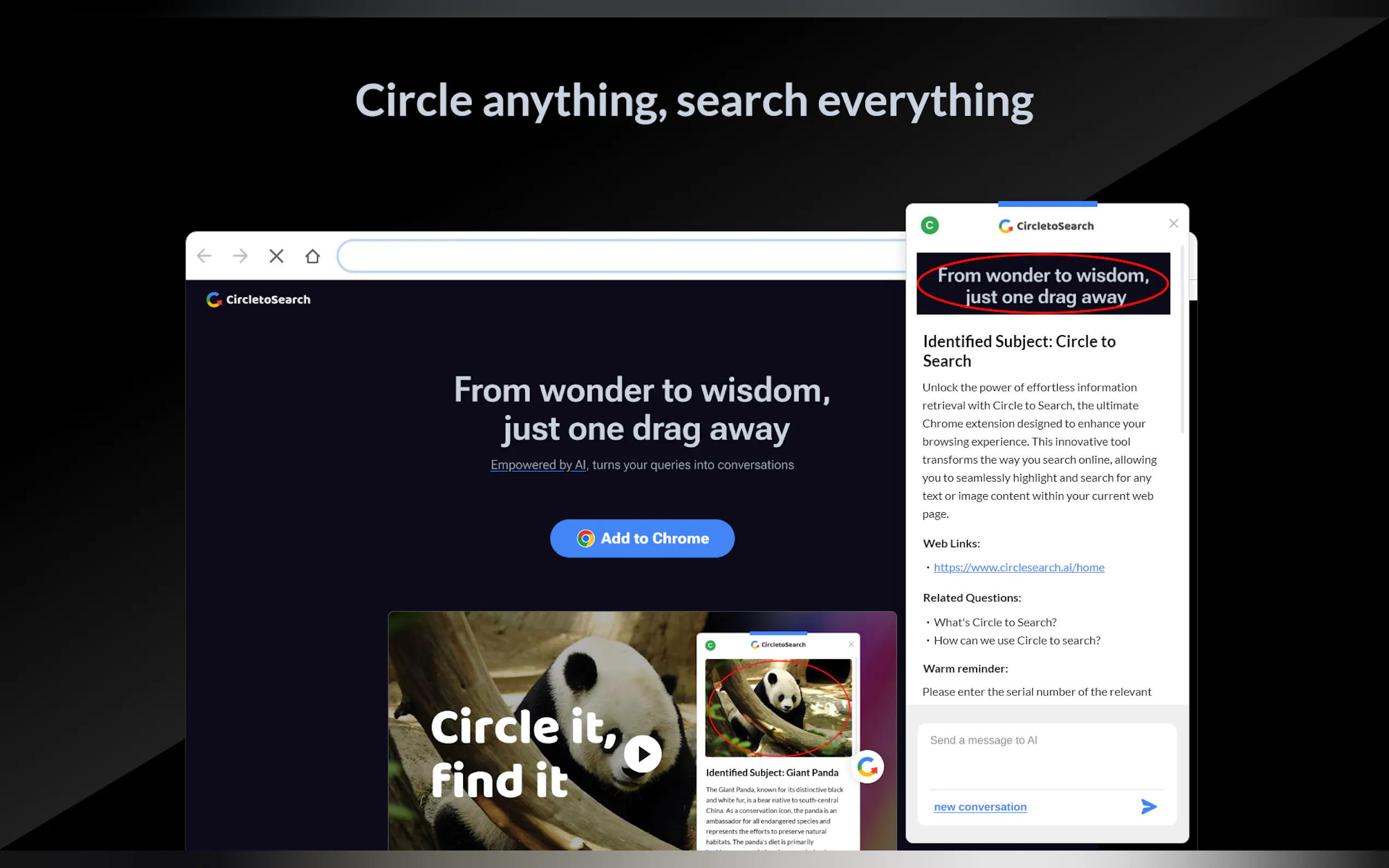
Task: Open the circlesearch.ai/home link
Action: click(1019, 568)
